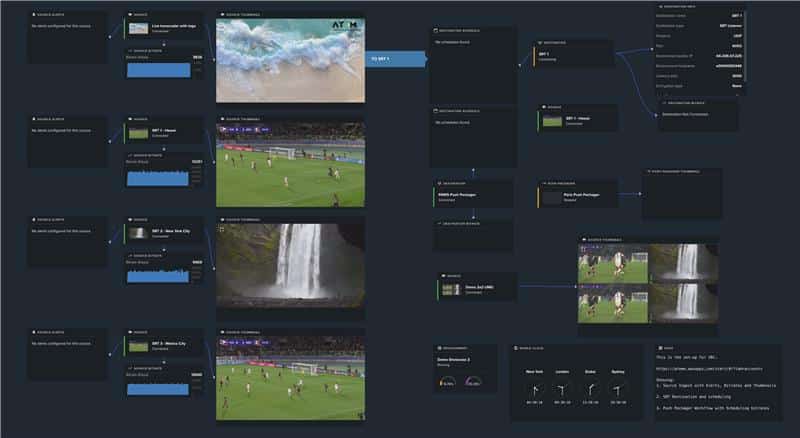Image resolution: width=800 pixels, height=438 pixels.
Task: Open the URL link in the Note panel
Action: coord(700,371)
